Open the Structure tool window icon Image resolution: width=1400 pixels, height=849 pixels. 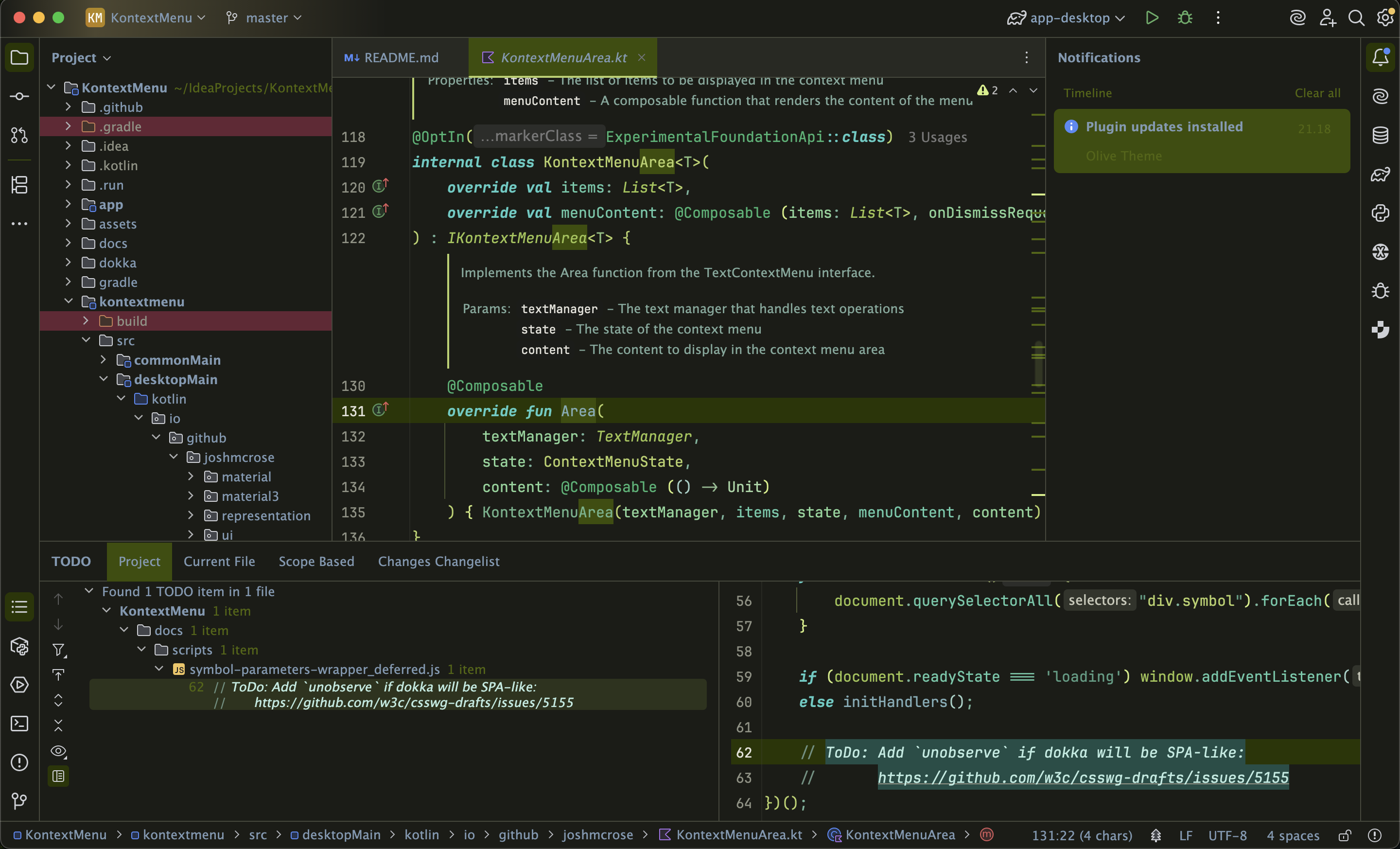pos(19,185)
